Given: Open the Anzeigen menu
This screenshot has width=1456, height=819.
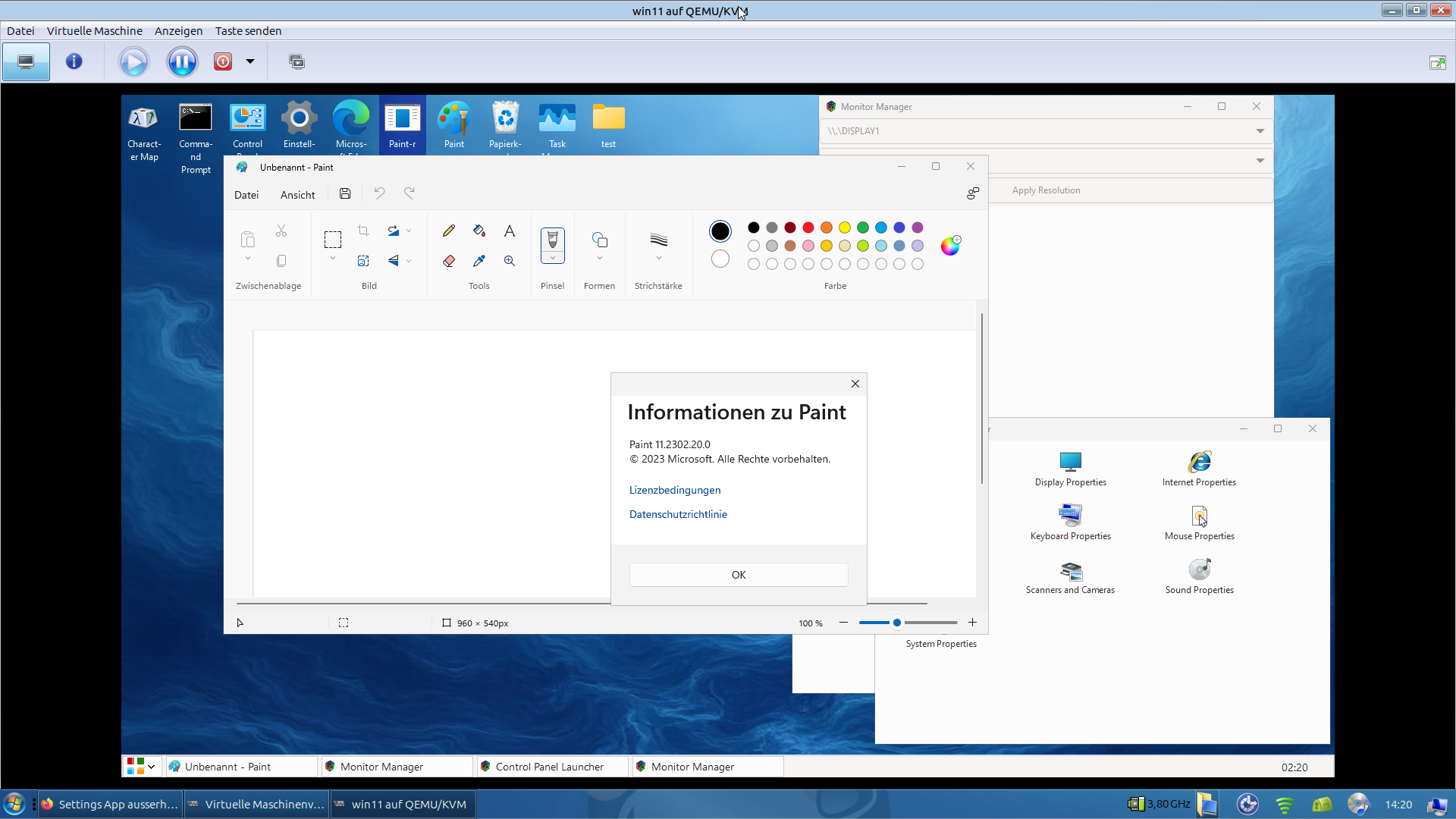Looking at the screenshot, I should point(179,31).
